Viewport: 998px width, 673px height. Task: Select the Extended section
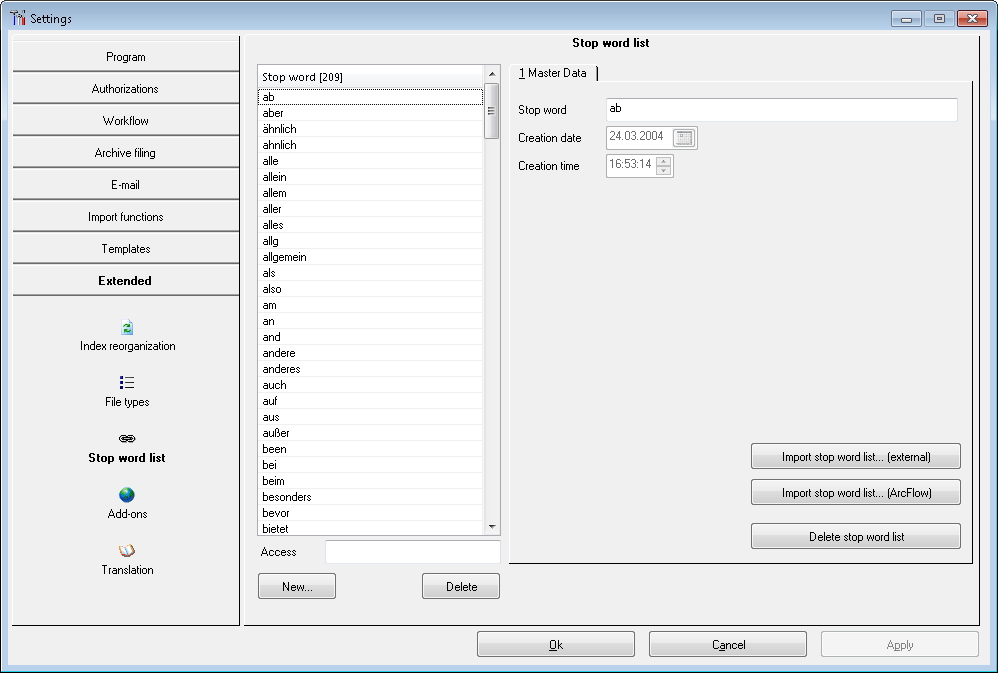pyautogui.click(x=125, y=280)
